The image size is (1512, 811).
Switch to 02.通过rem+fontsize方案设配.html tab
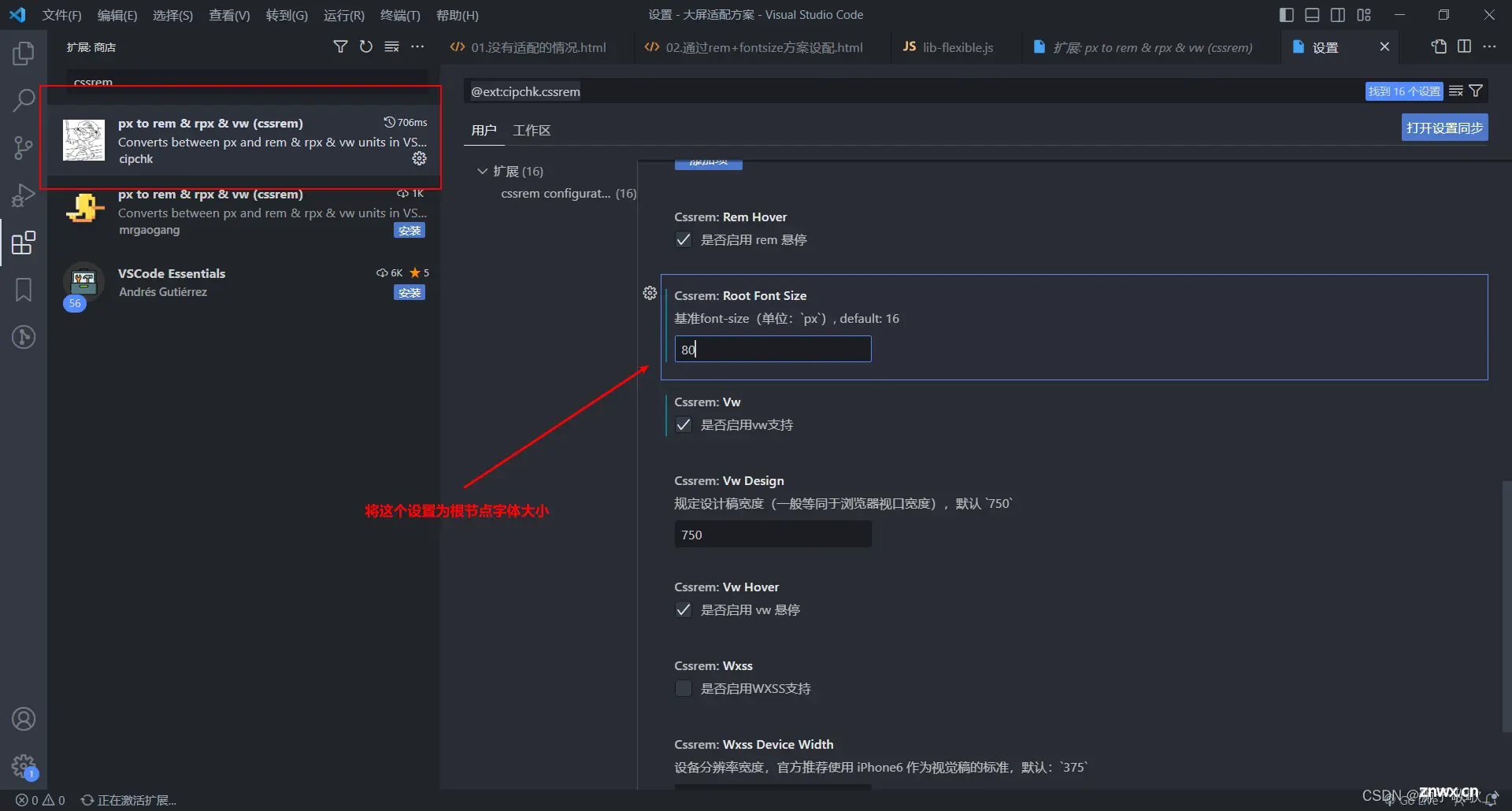[762, 47]
